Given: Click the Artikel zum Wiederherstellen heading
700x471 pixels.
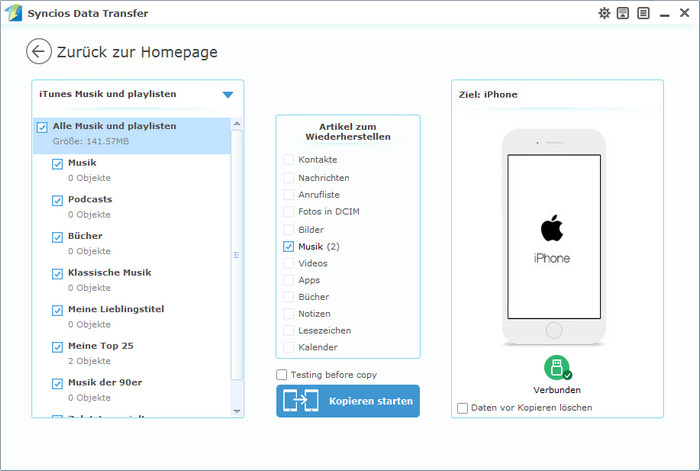Looking at the screenshot, I should (348, 132).
